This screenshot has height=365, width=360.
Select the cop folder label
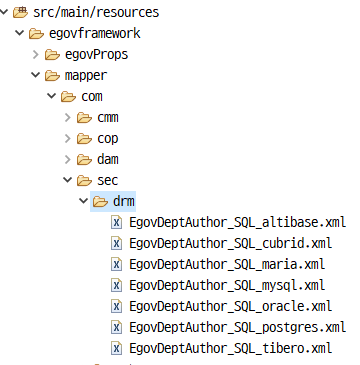[108, 139]
